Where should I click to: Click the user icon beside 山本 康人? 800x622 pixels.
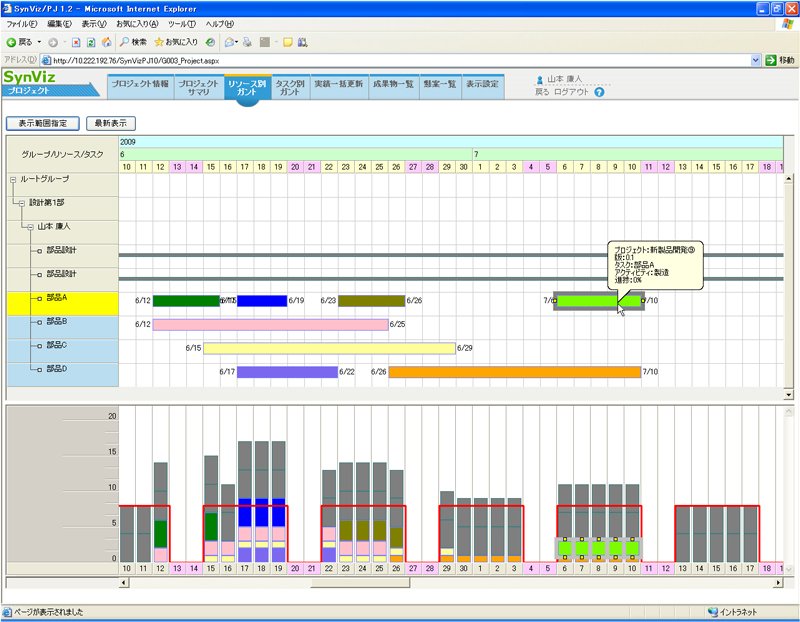540,80
